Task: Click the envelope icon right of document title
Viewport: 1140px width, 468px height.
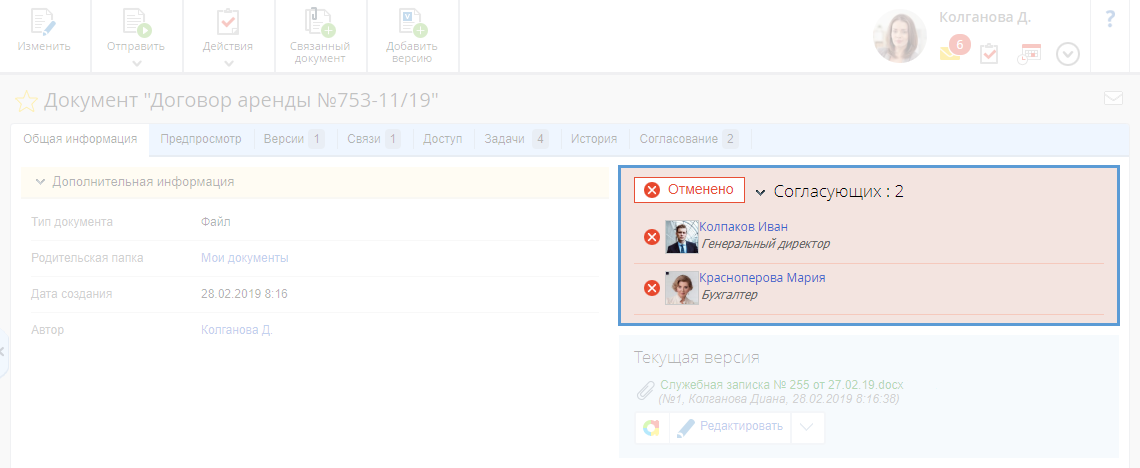Action: tap(1113, 98)
